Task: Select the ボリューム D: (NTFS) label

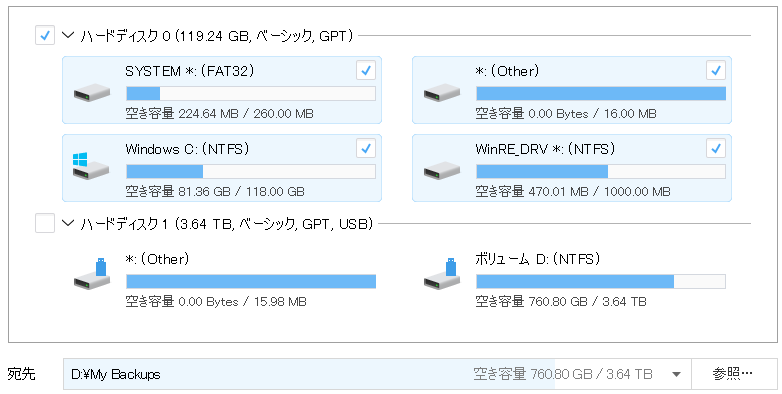Action: pyautogui.click(x=537, y=259)
